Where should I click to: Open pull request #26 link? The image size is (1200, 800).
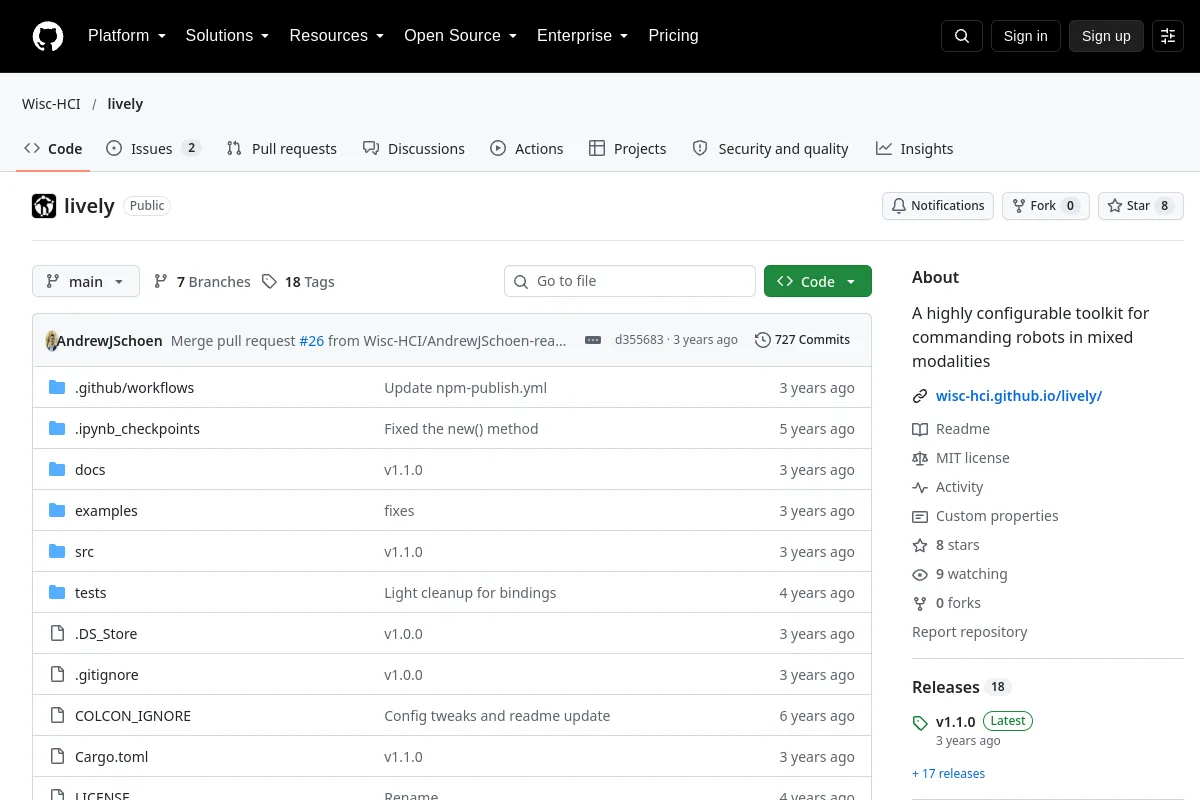312,341
